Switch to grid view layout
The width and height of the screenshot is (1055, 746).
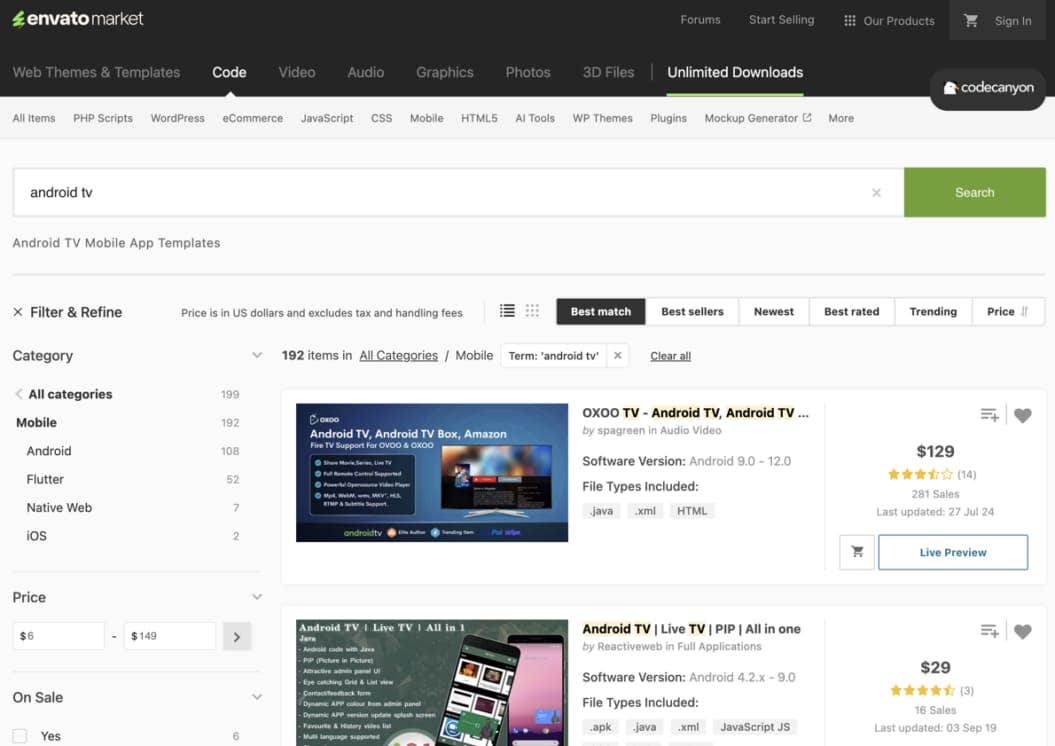pos(532,311)
